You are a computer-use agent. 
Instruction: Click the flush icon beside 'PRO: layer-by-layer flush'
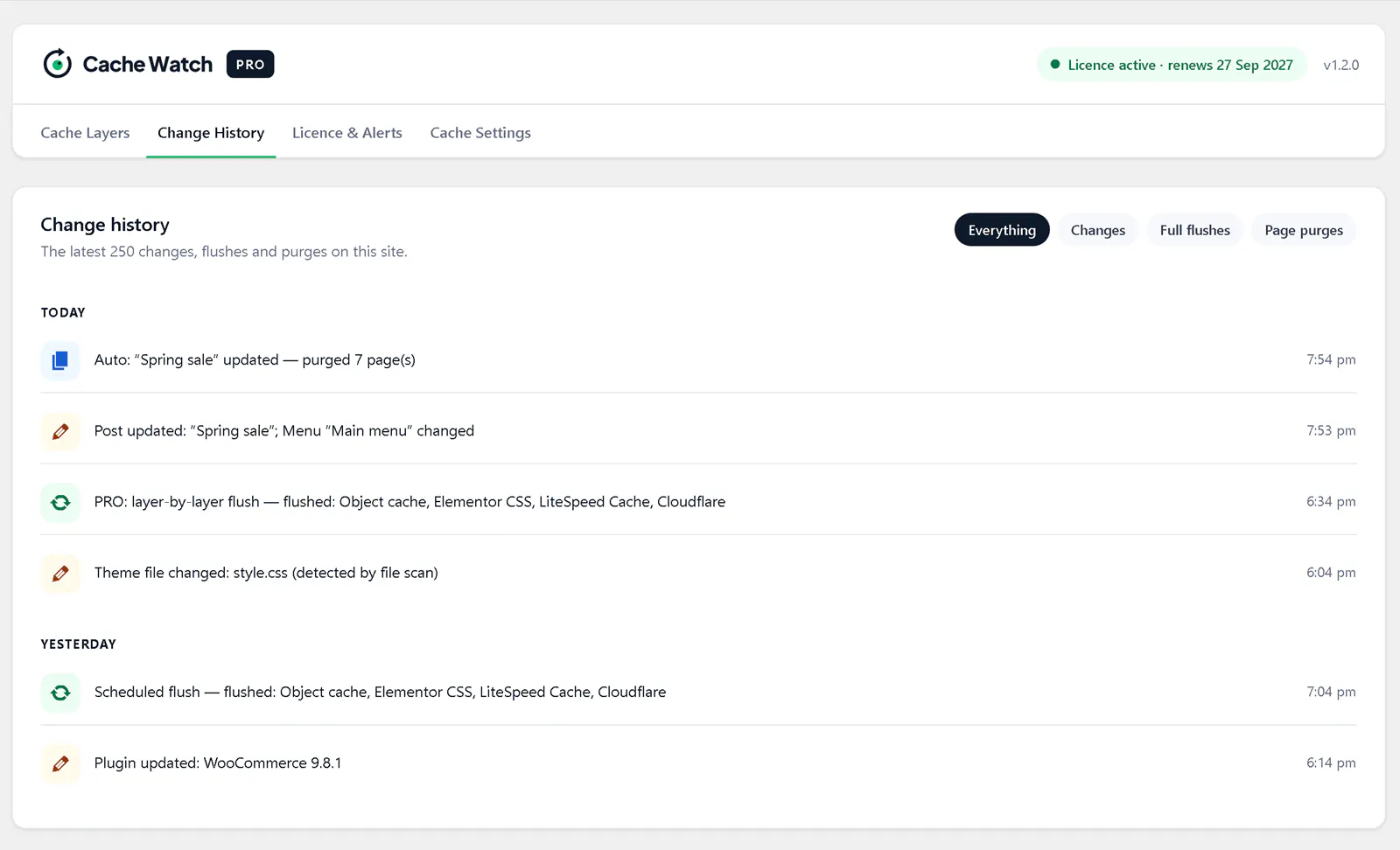click(x=60, y=502)
